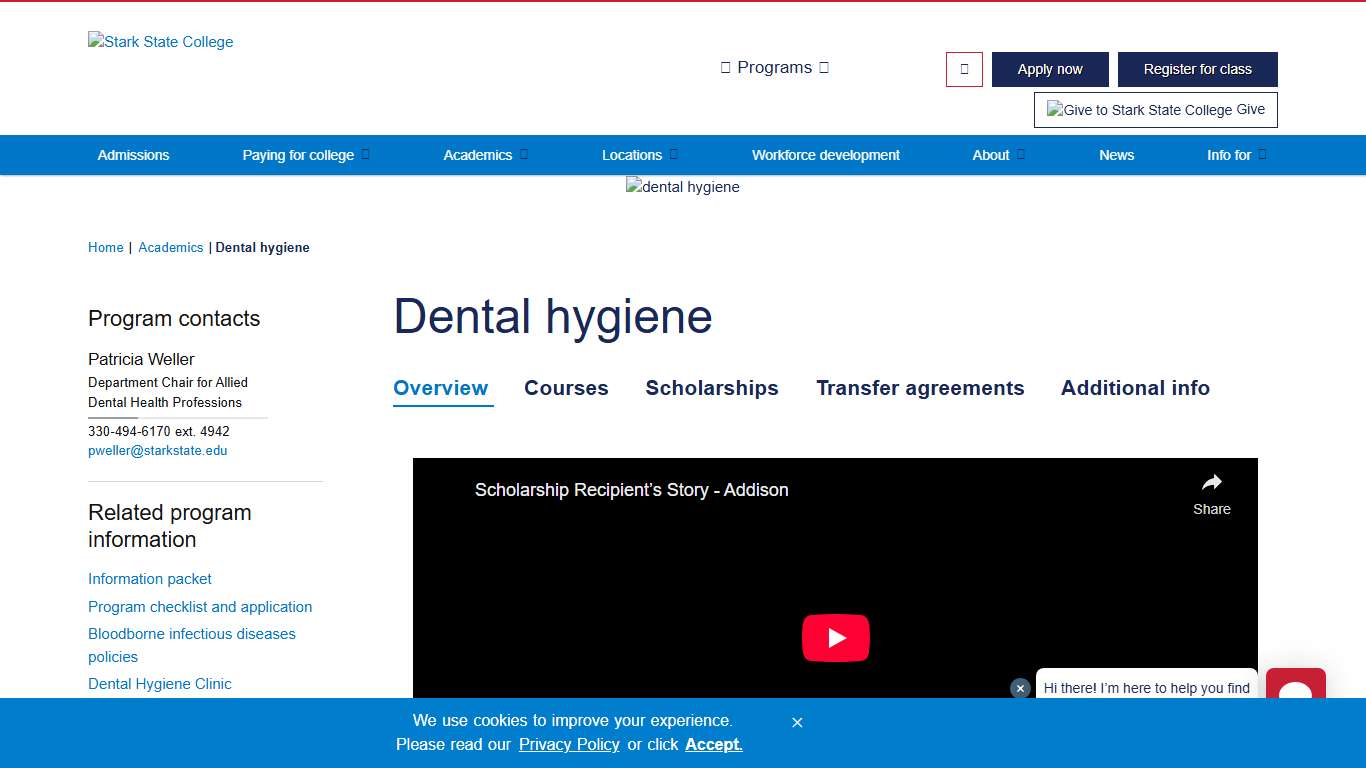Play the Scholarship Recipient's Story video
1366x768 pixels.
pyautogui.click(x=836, y=637)
